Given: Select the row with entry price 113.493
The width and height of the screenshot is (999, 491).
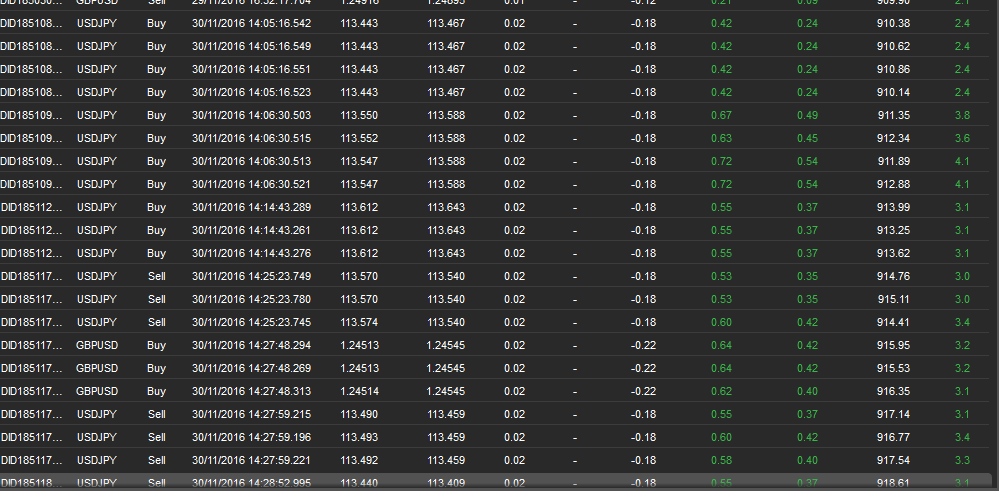Looking at the screenshot, I should coord(494,437).
